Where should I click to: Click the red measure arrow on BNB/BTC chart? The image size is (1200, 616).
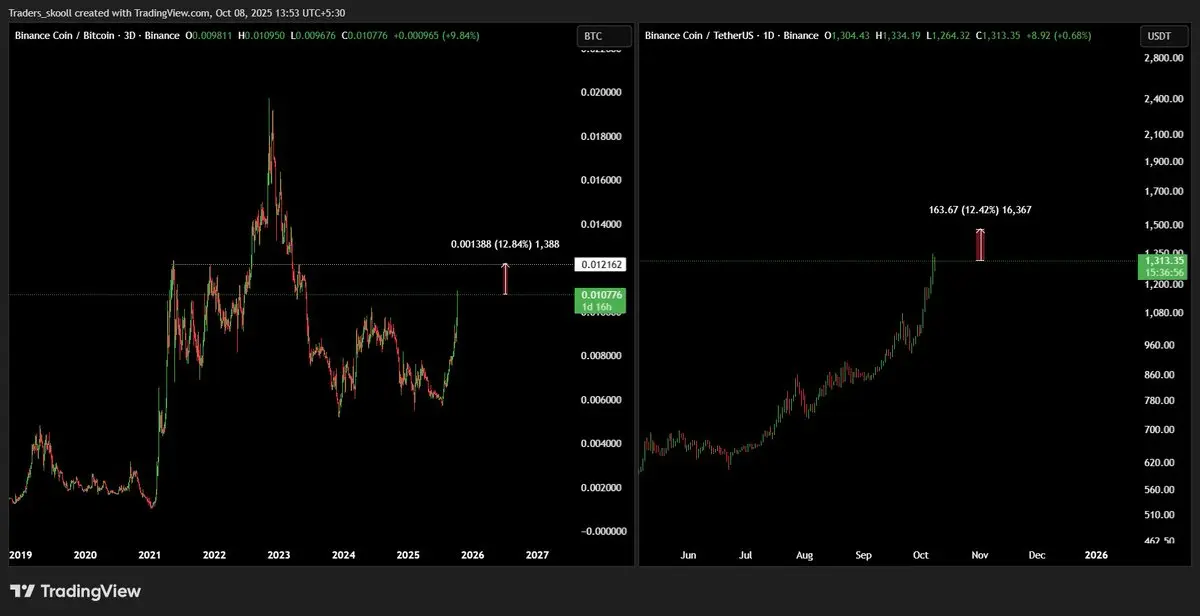[506, 279]
